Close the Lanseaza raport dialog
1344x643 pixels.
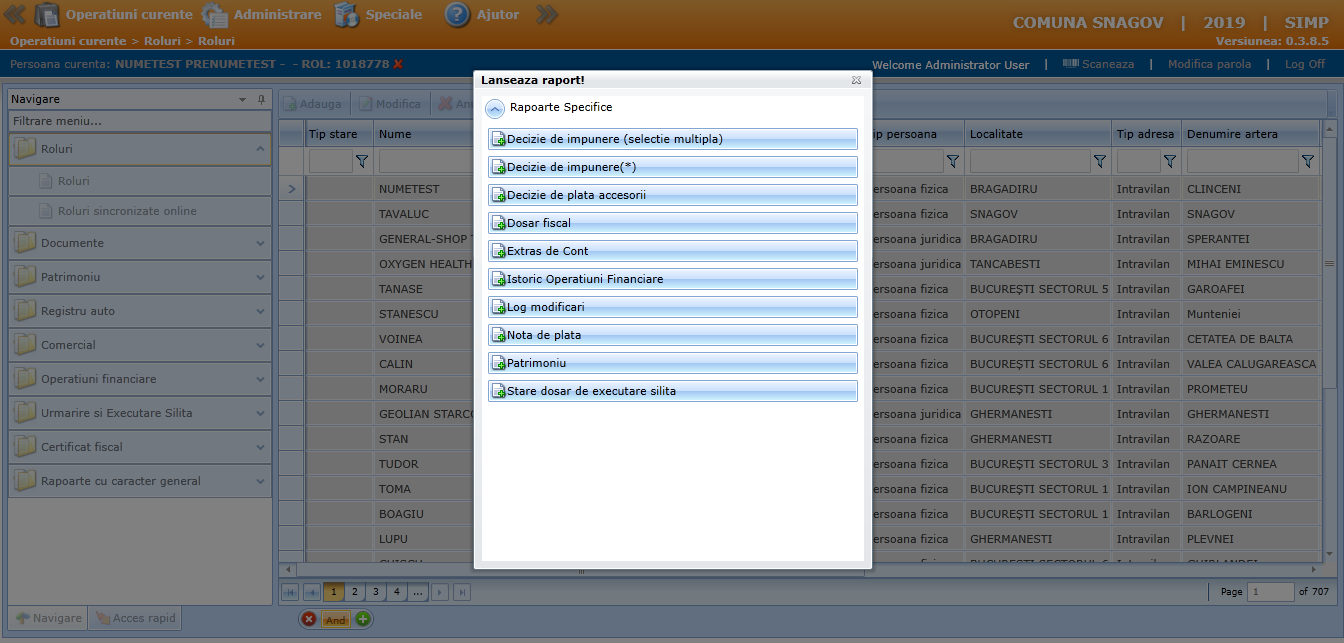point(856,80)
